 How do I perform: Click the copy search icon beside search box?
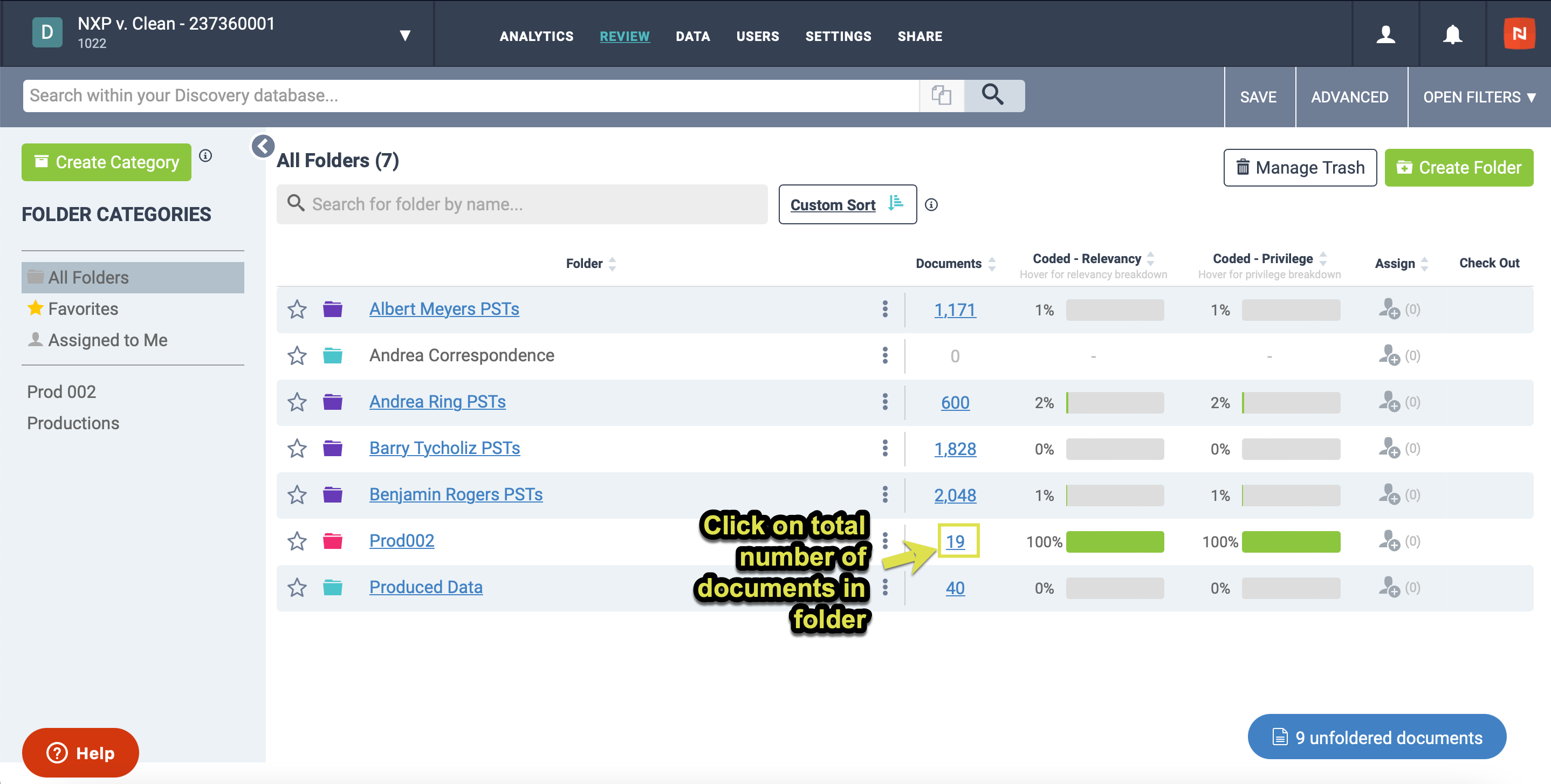pos(941,95)
